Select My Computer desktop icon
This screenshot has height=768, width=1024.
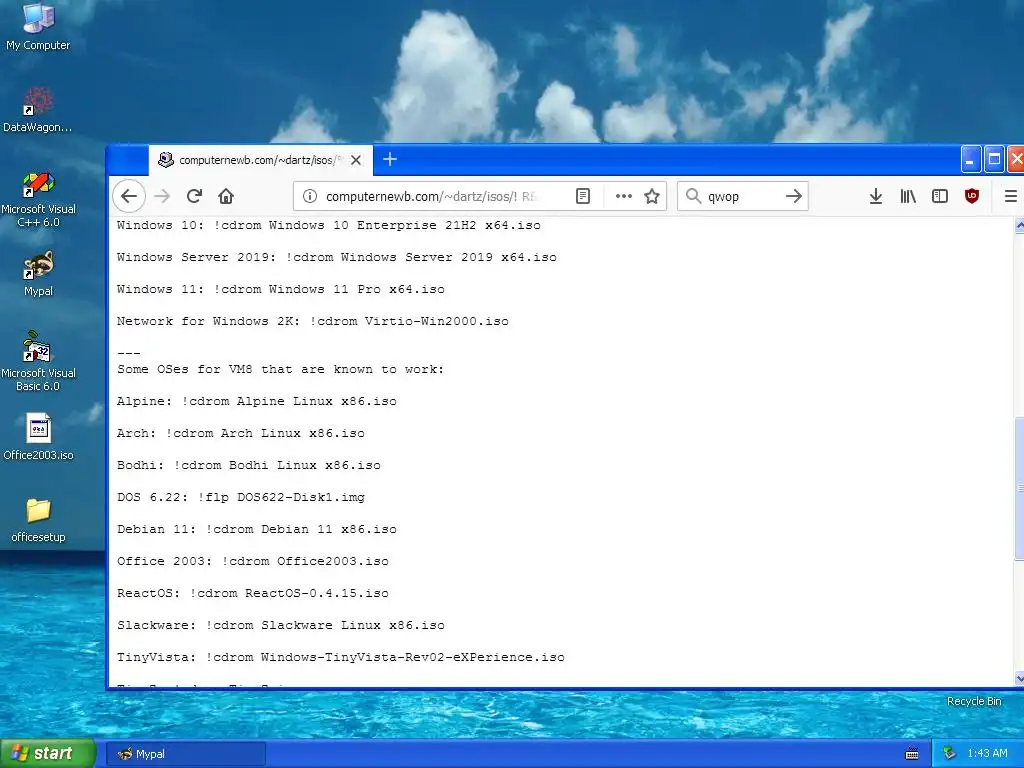click(38, 27)
